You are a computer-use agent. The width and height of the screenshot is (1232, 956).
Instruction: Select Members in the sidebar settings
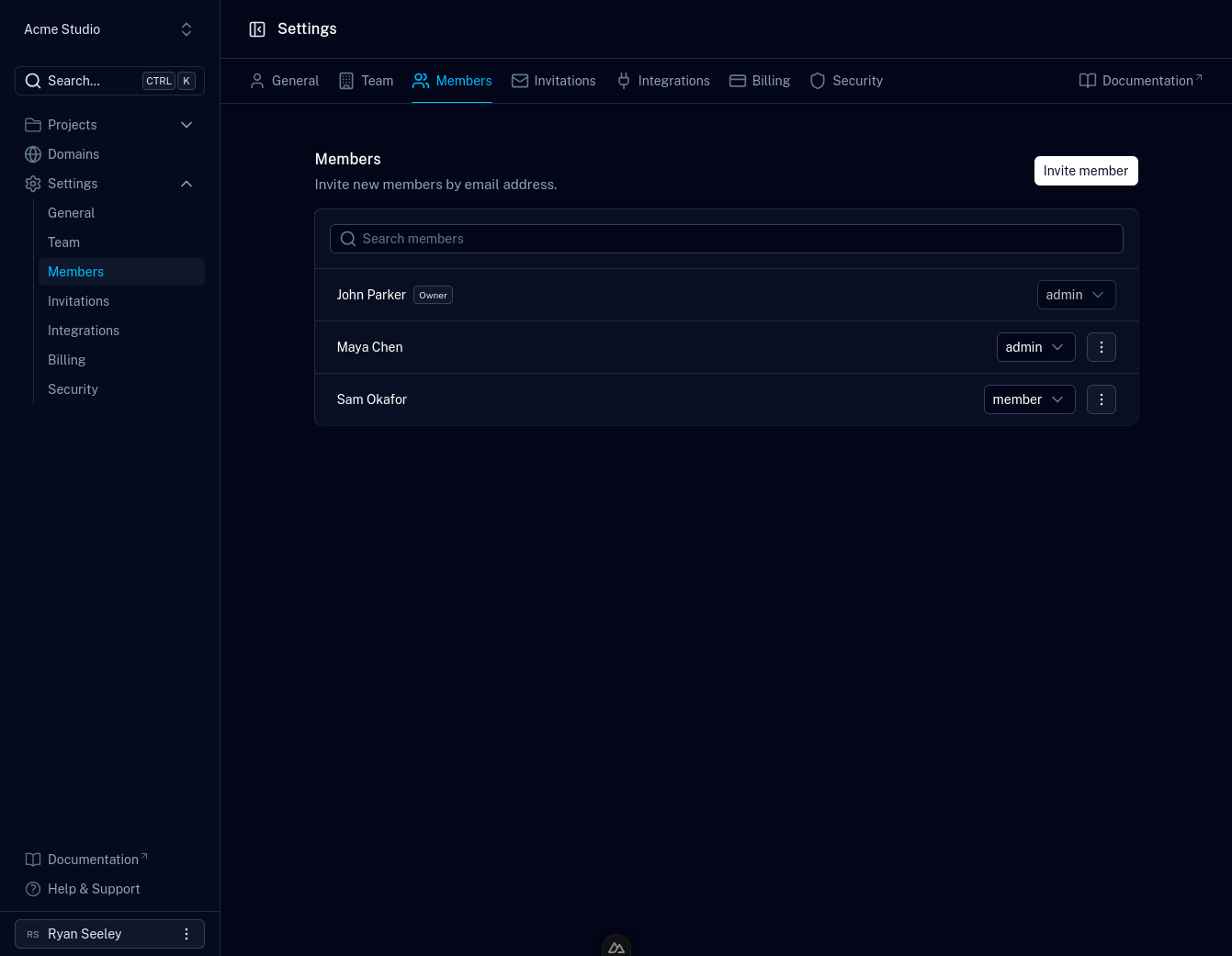click(121, 272)
